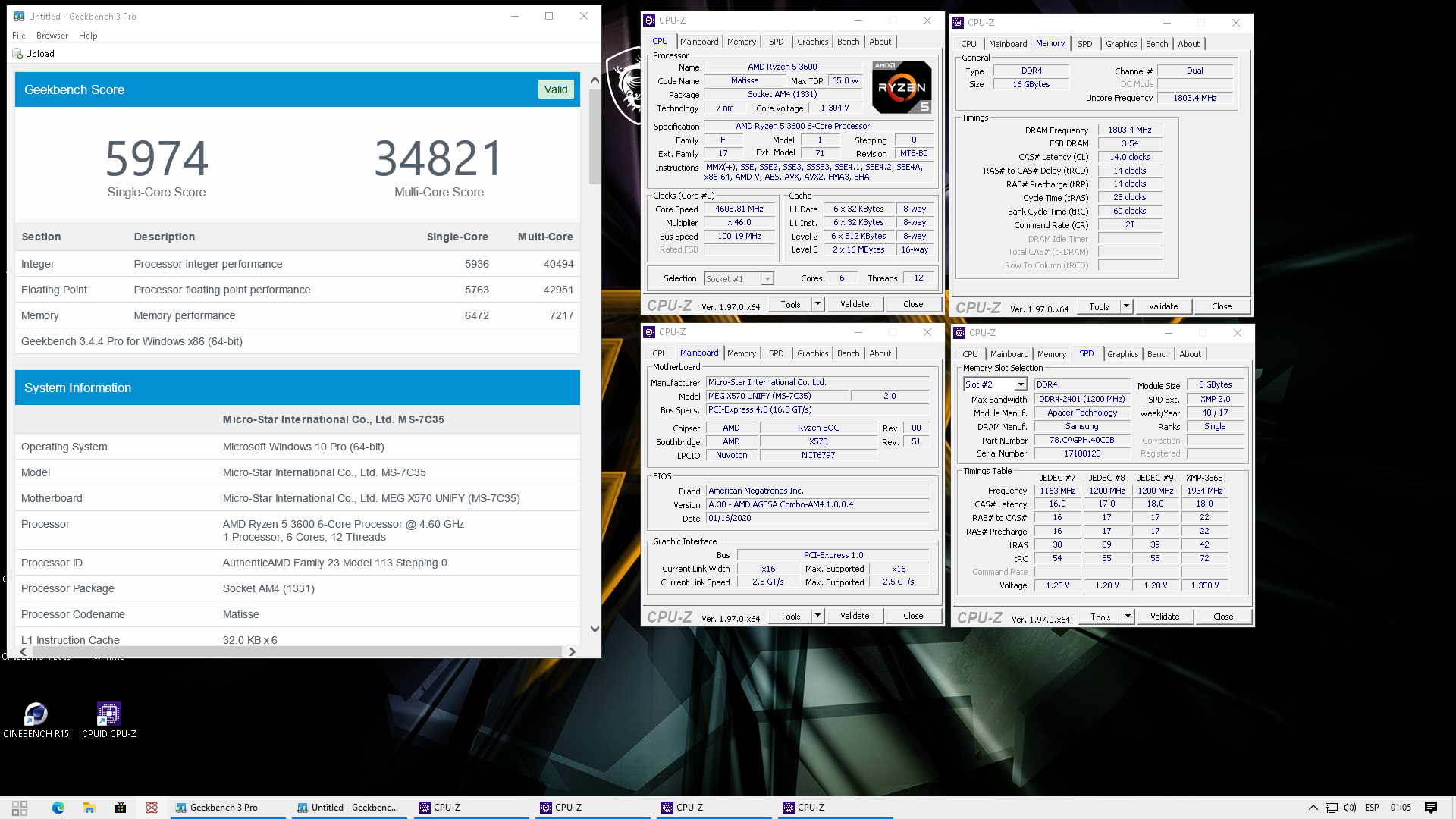Screen dimensions: 1456x819
Task: Click Geekbench scroll up arrow
Action: coord(595,80)
